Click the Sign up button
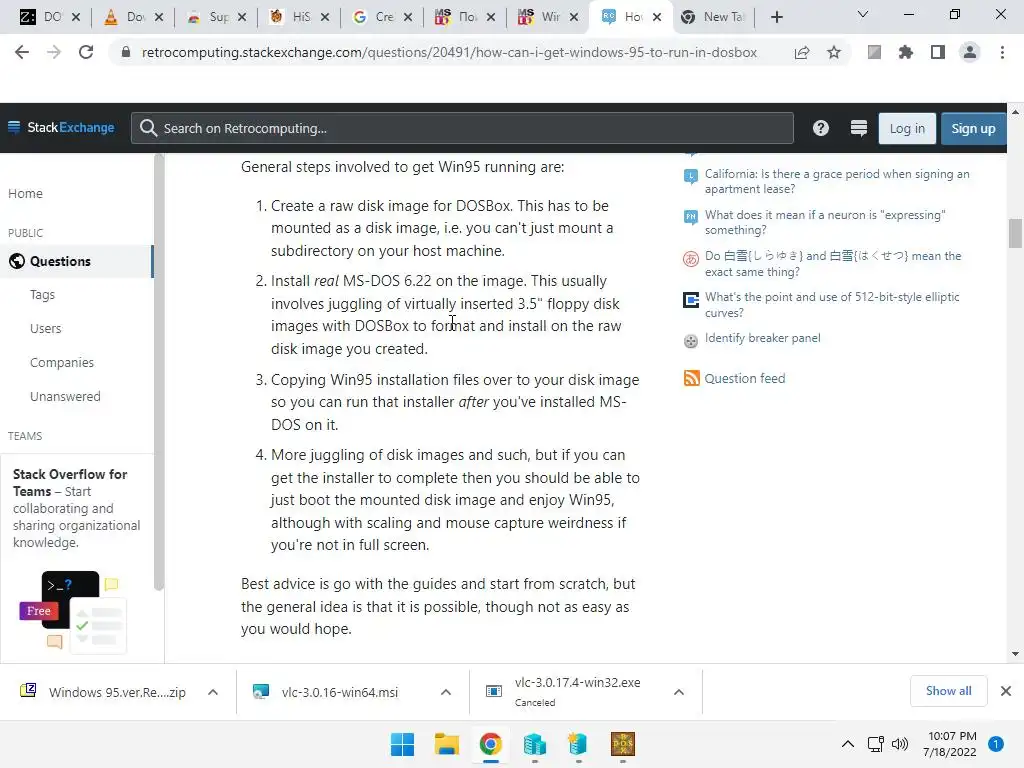The height and width of the screenshot is (768, 1024). 973,129
